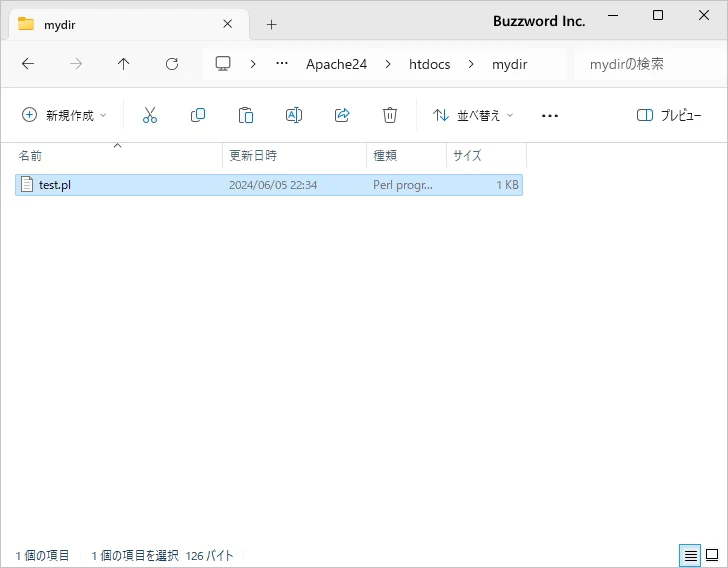Refresh the current folder view
Viewport: 728px width, 568px height.
tap(172, 64)
